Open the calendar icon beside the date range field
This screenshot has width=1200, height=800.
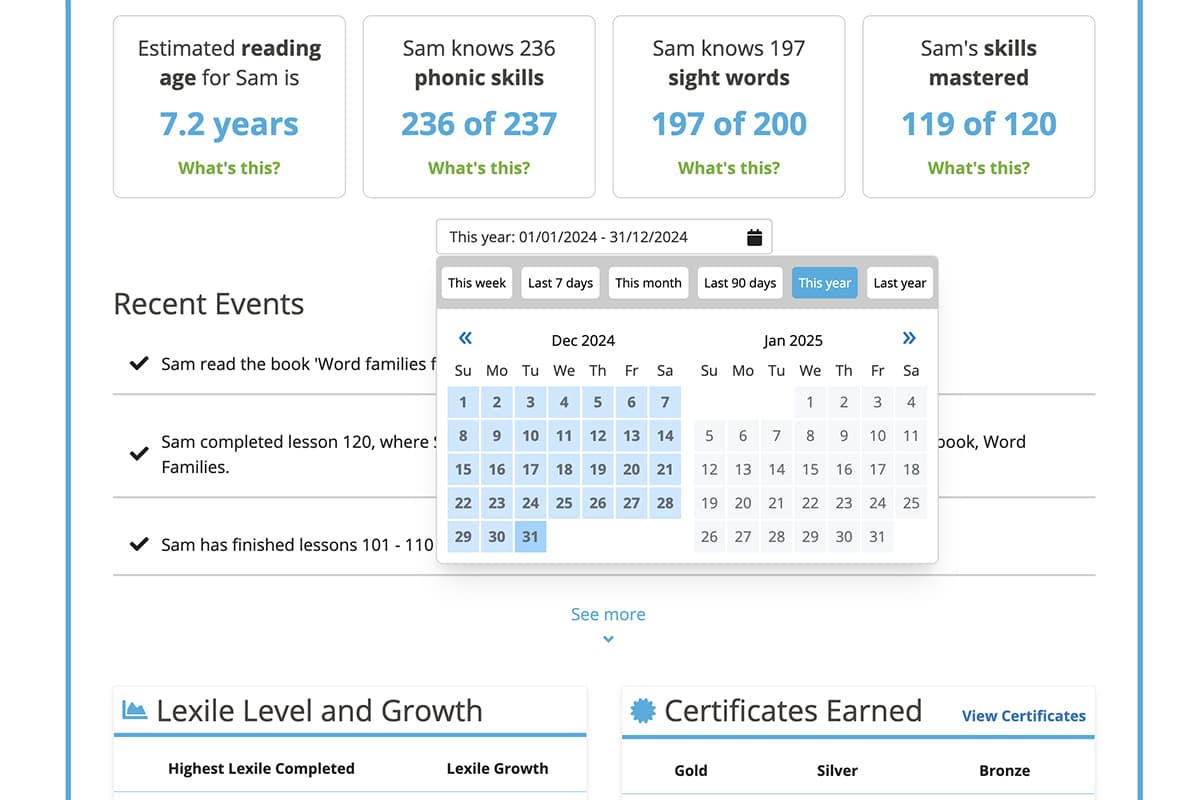click(x=755, y=236)
